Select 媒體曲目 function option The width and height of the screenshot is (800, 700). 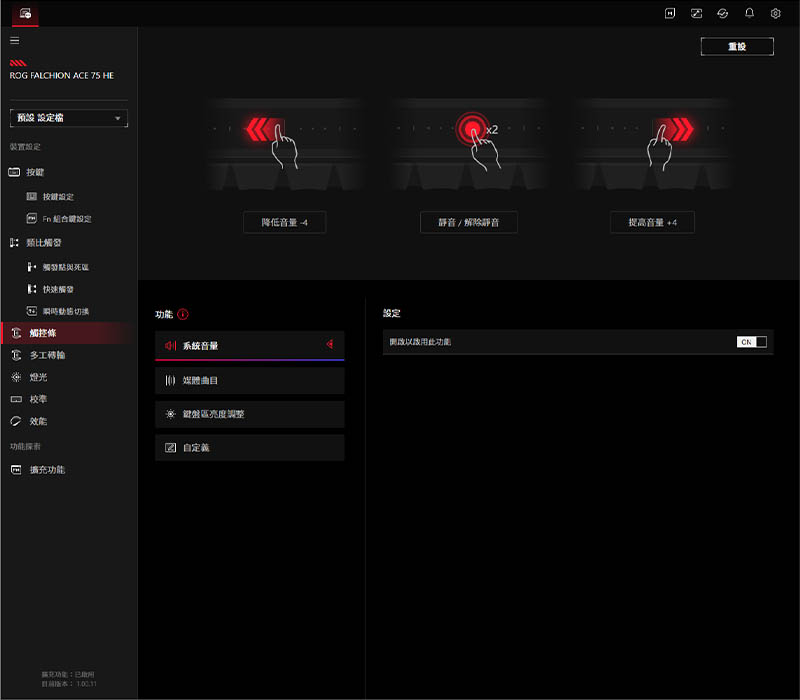pos(249,380)
